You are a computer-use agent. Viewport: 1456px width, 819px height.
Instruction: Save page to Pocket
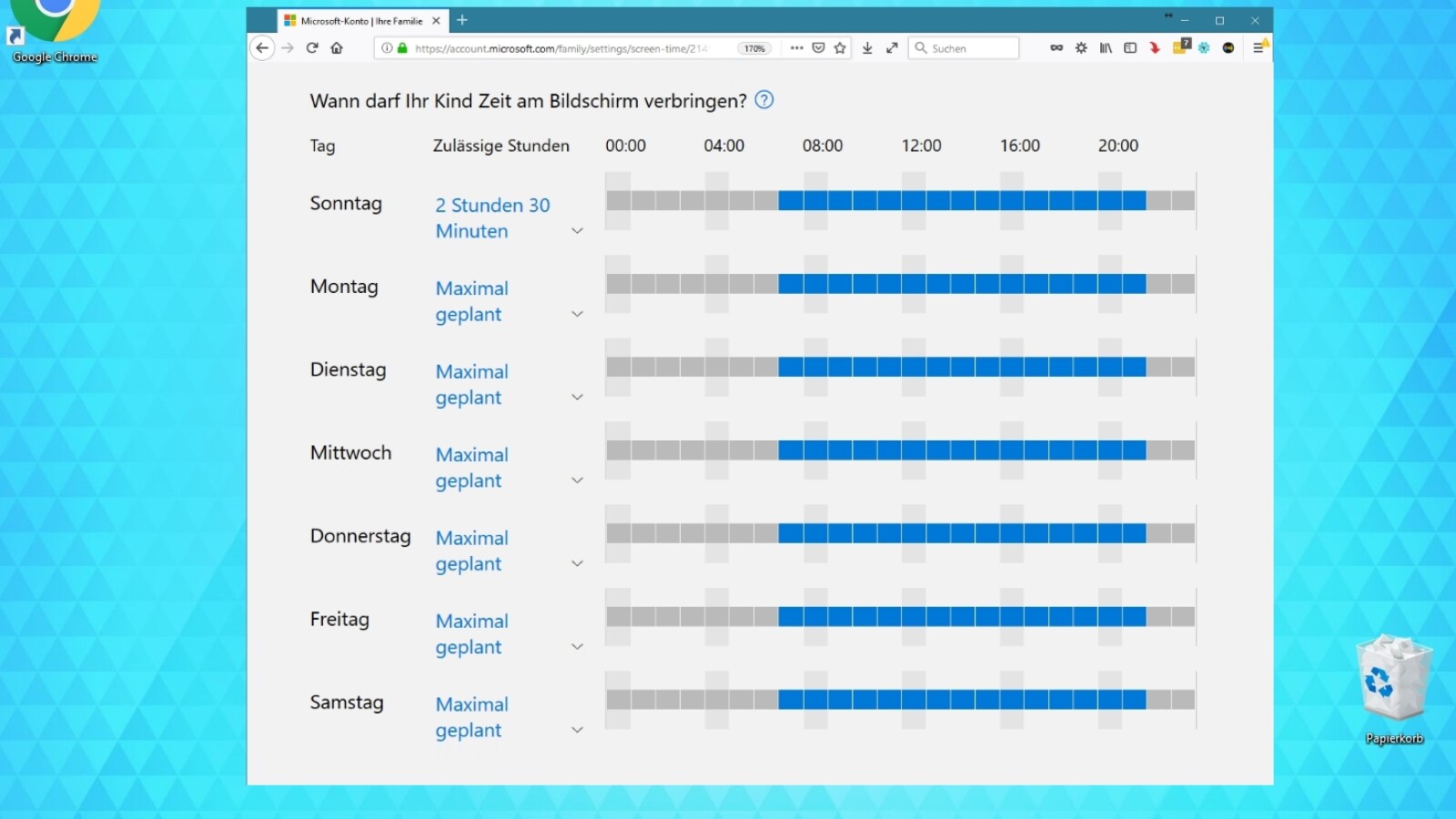pyautogui.click(x=818, y=48)
